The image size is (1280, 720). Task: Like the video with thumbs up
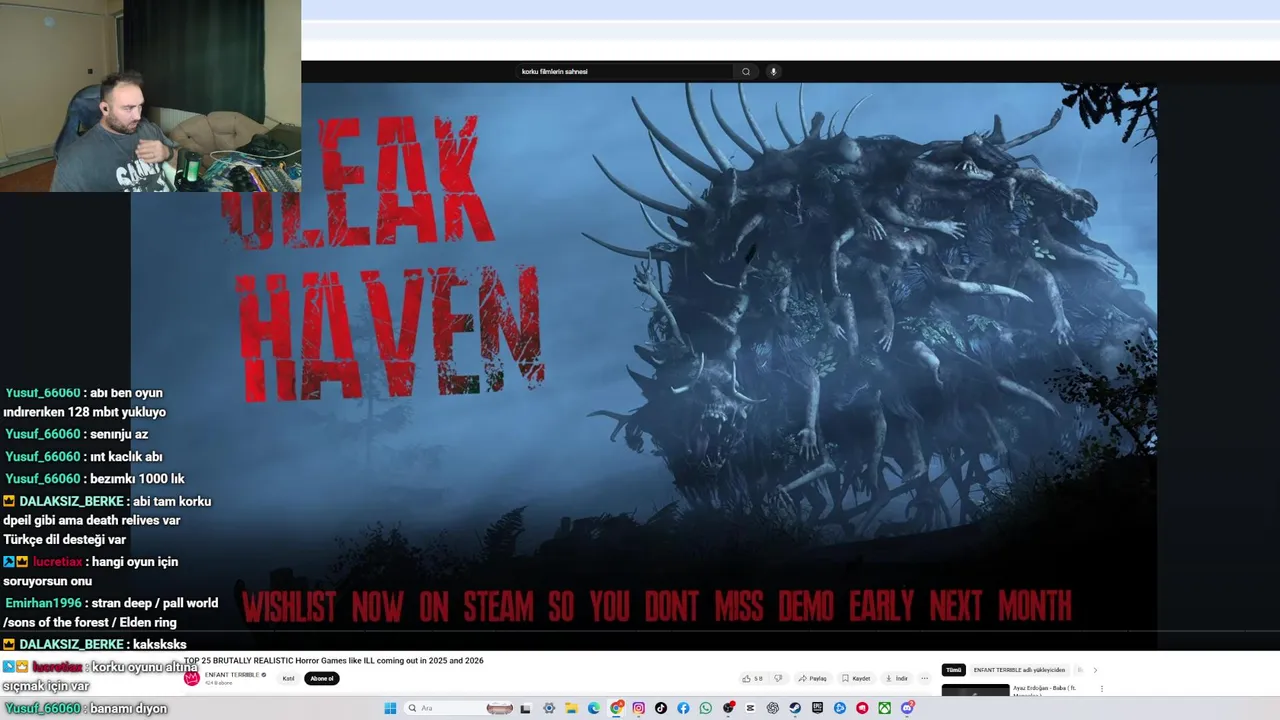[752, 678]
